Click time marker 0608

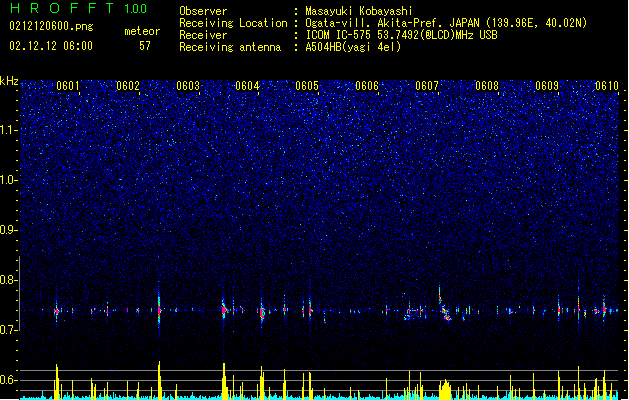coord(487,86)
